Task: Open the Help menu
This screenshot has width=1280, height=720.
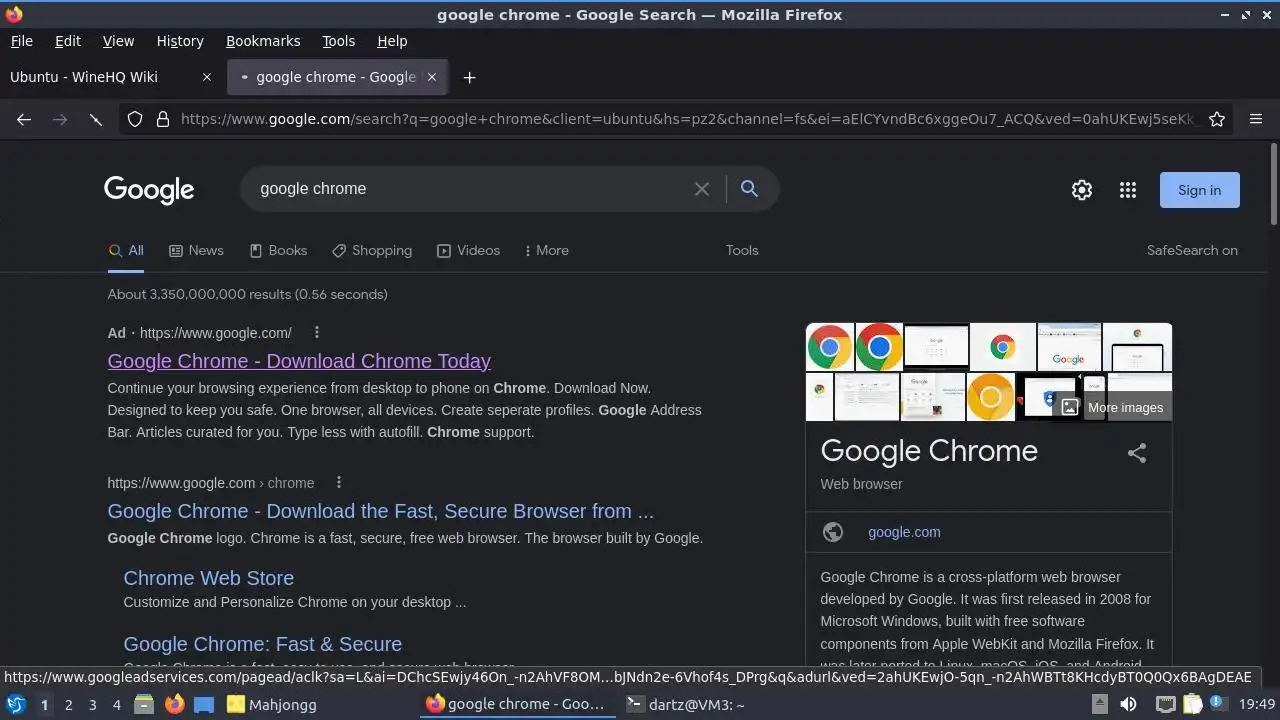Action: [392, 41]
